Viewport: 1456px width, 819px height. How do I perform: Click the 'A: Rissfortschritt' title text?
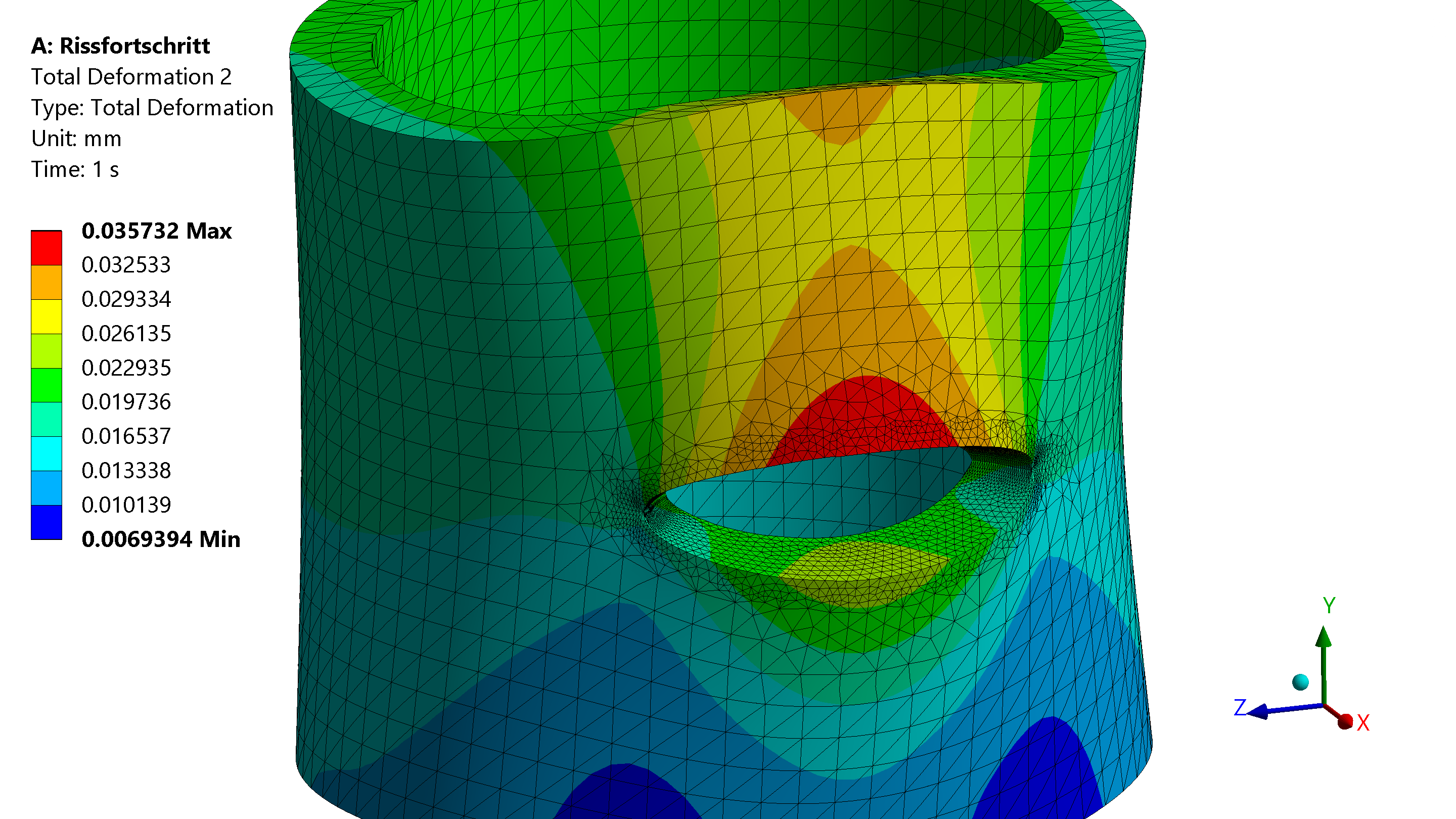pos(120,46)
